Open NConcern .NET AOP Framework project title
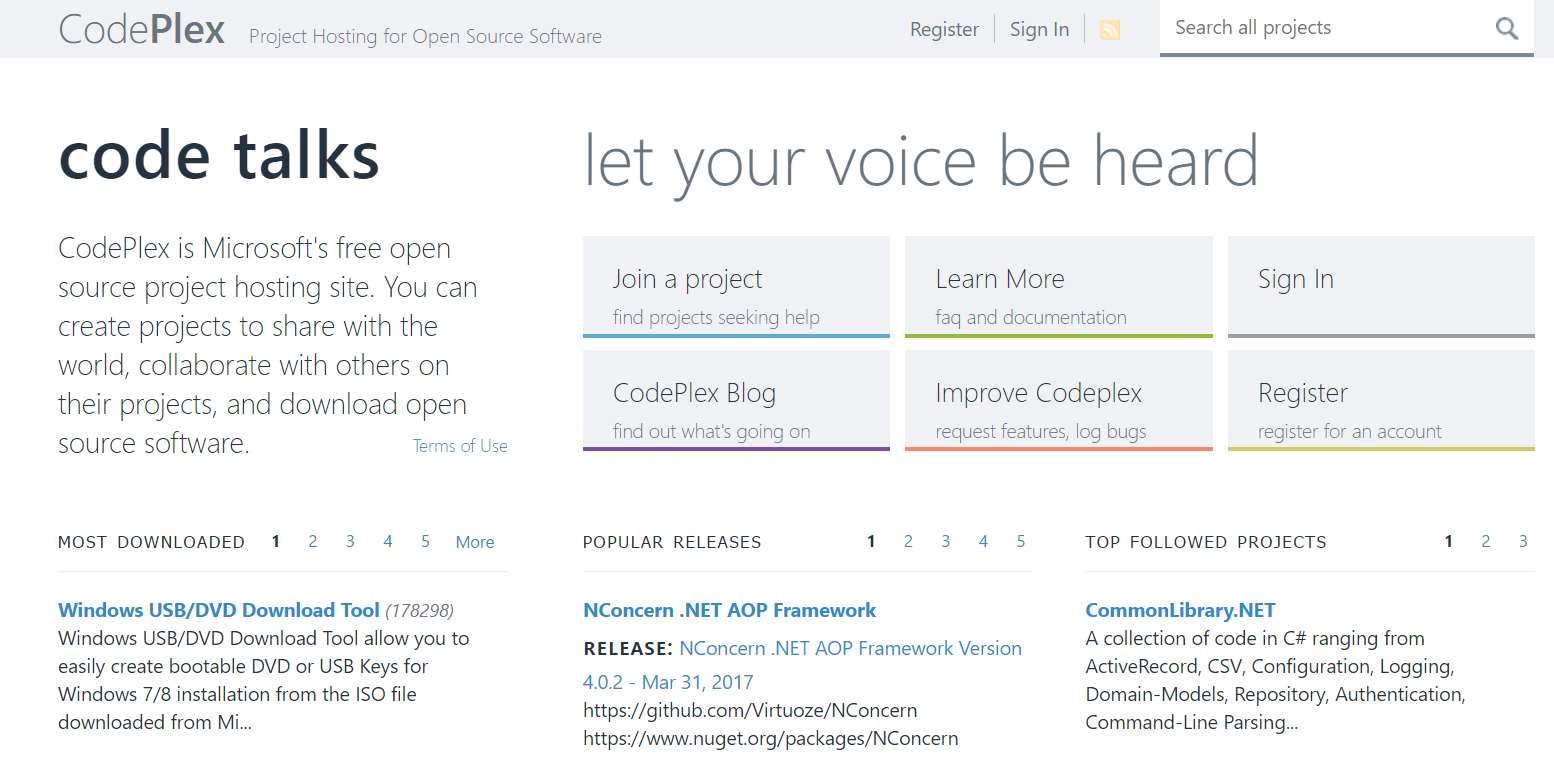1554x763 pixels. coord(729,610)
